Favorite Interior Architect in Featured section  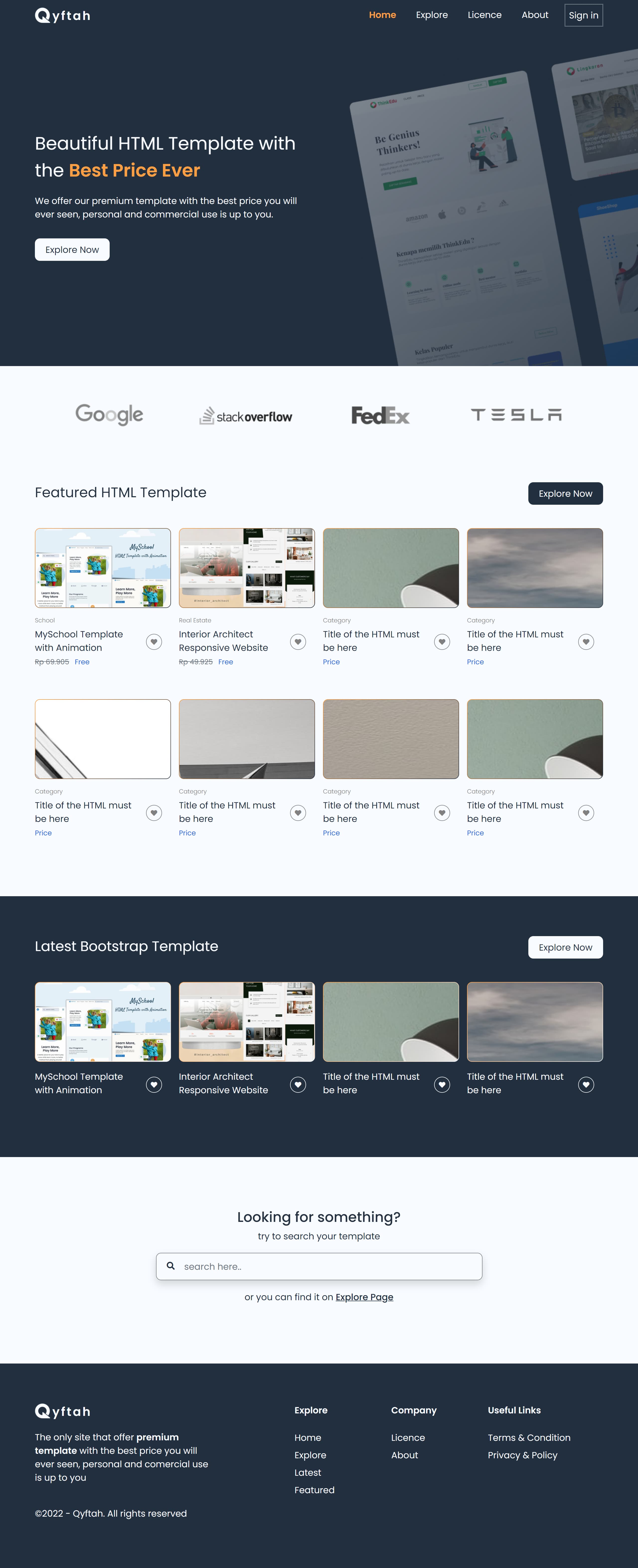tap(298, 642)
